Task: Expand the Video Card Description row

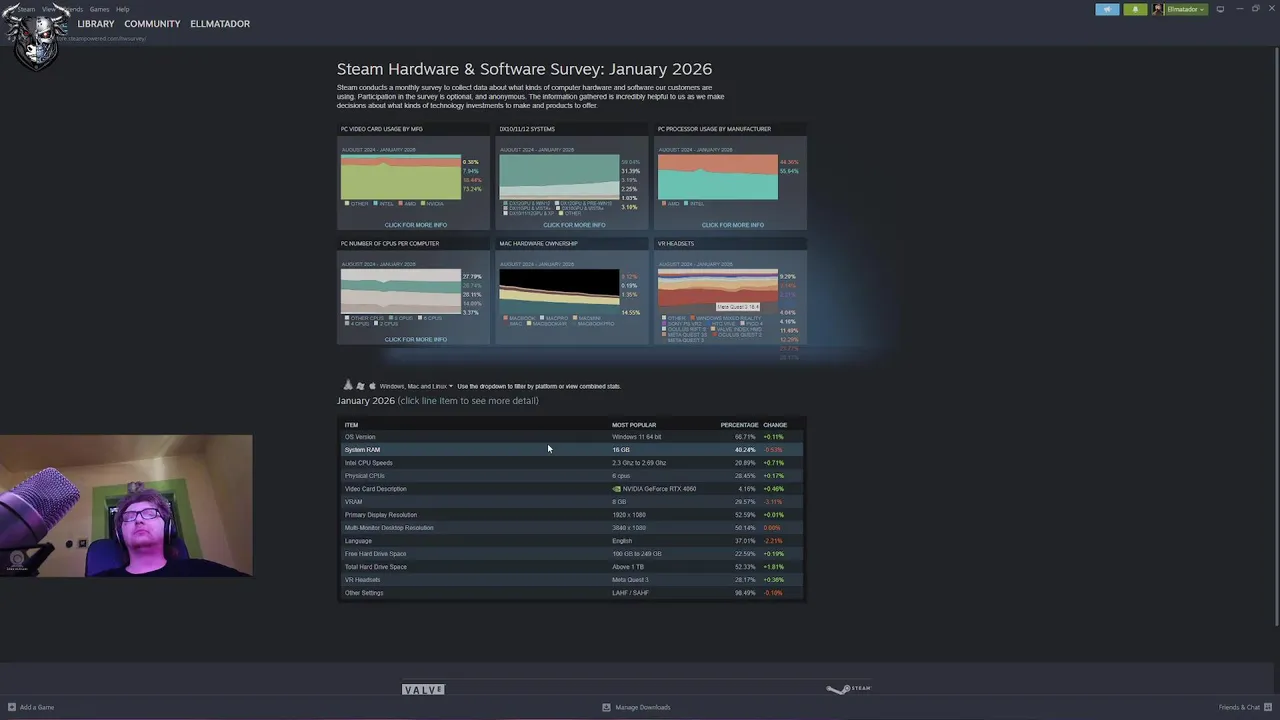Action: click(571, 489)
